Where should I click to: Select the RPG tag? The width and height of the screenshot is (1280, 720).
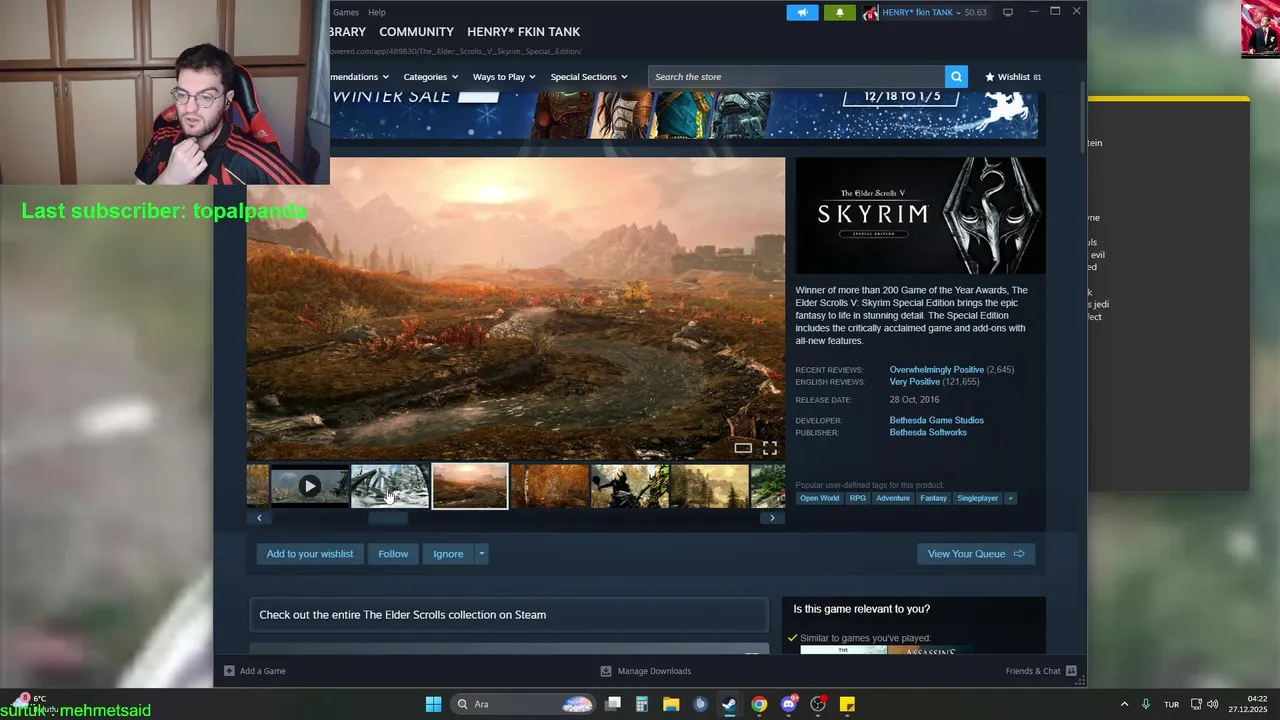(x=858, y=498)
